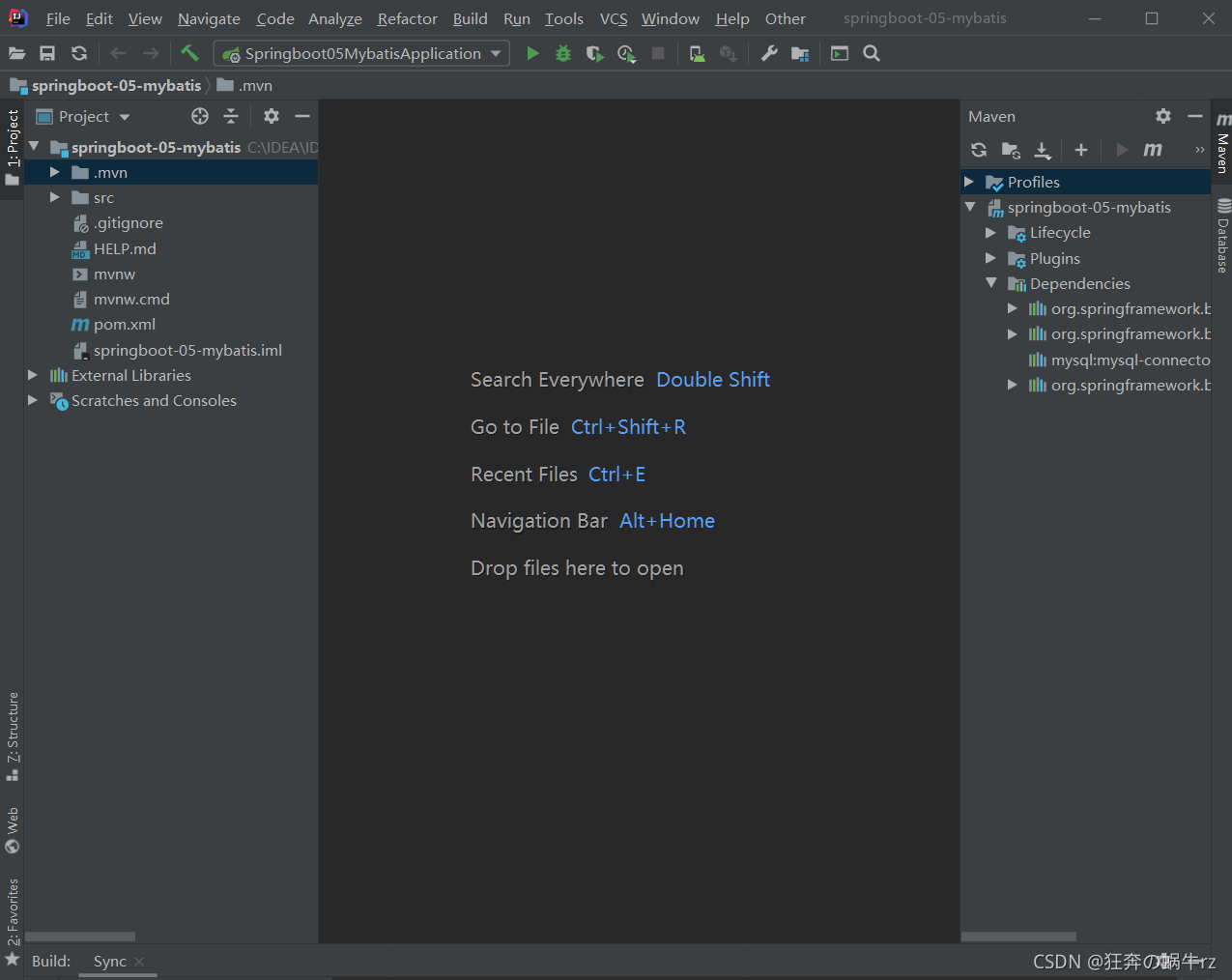Open the Build menu
Image resolution: width=1232 pixels, height=980 pixels.
pyautogui.click(x=470, y=19)
